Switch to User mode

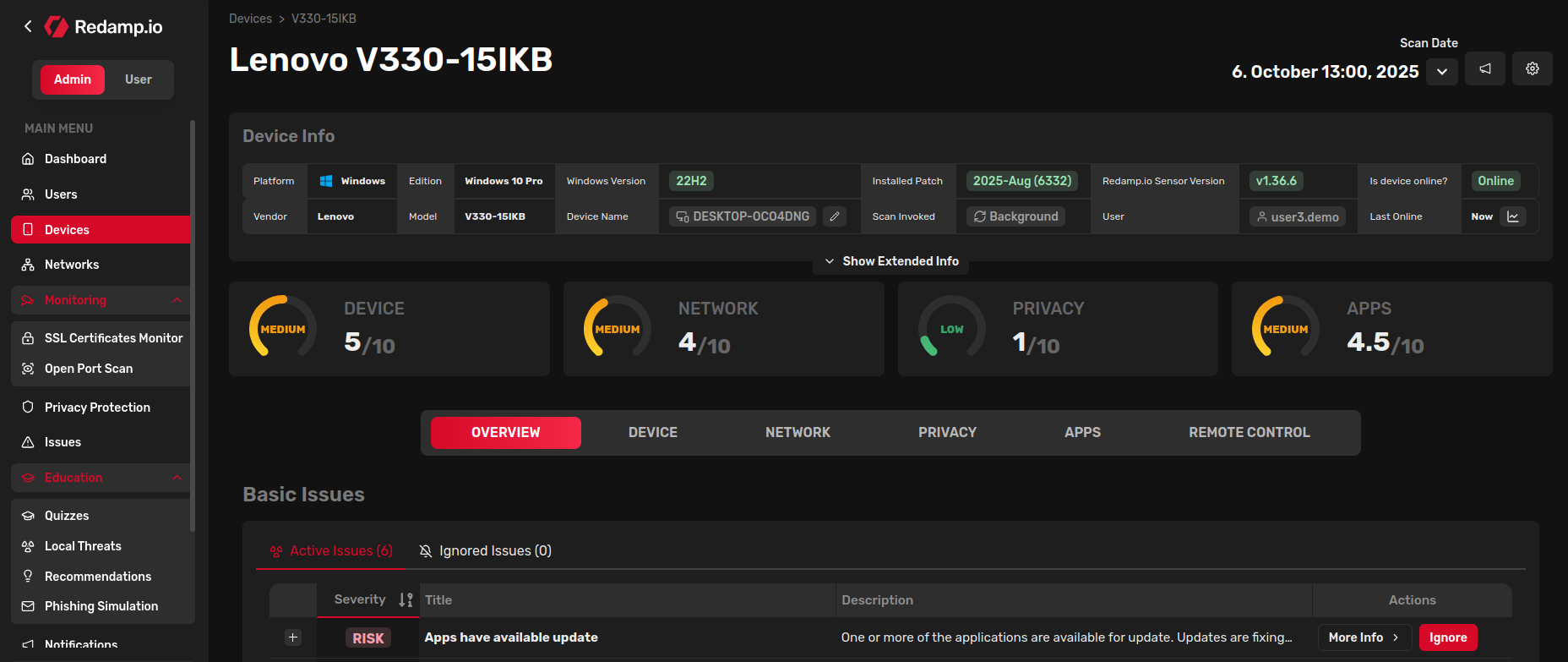pos(139,79)
